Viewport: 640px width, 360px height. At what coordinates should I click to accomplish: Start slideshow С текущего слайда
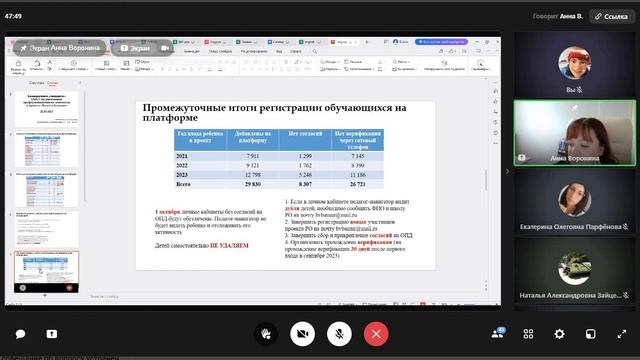pos(73,66)
